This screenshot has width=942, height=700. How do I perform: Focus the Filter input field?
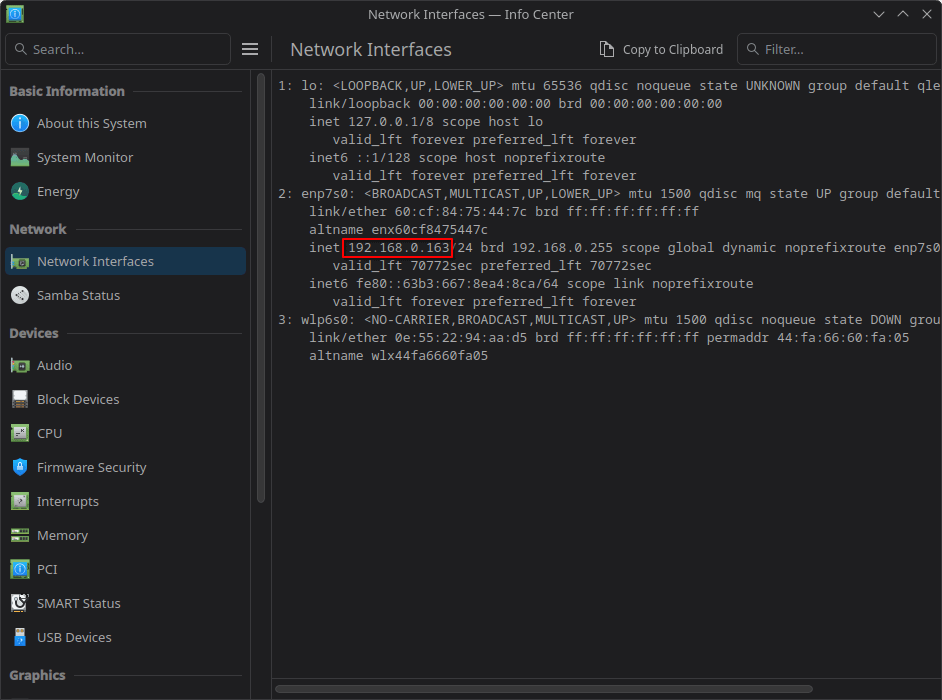click(836, 49)
